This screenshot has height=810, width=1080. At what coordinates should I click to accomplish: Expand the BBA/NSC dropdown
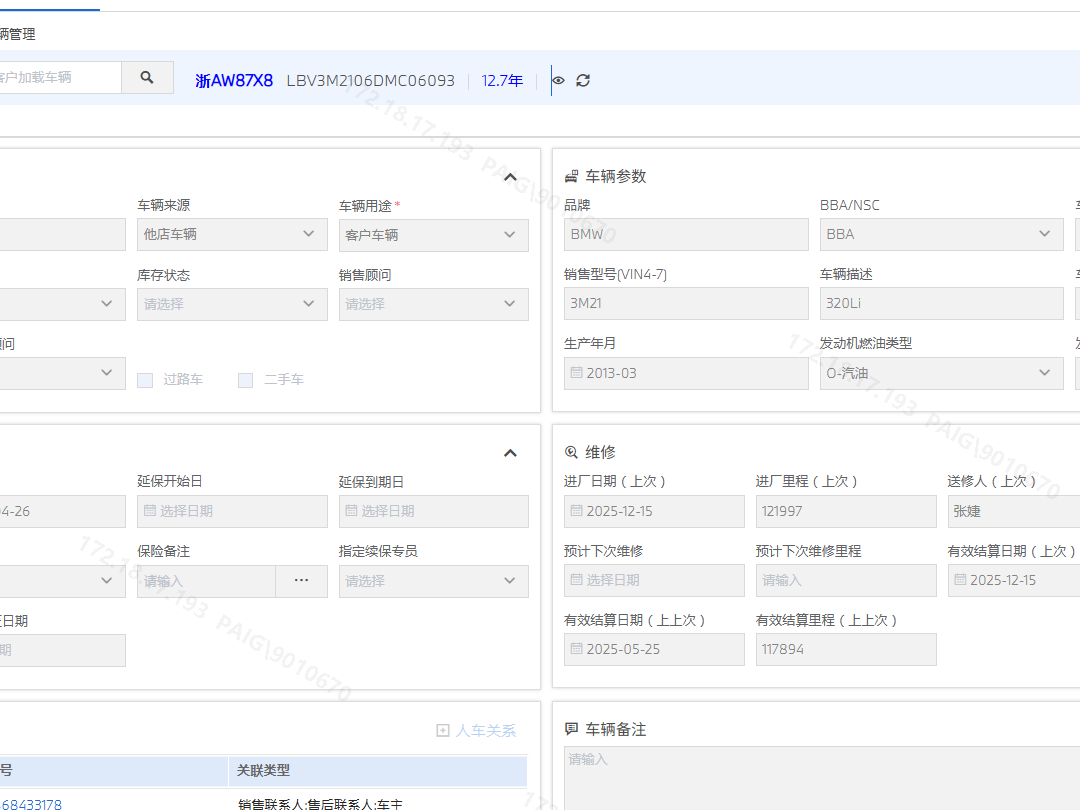[x=941, y=234]
